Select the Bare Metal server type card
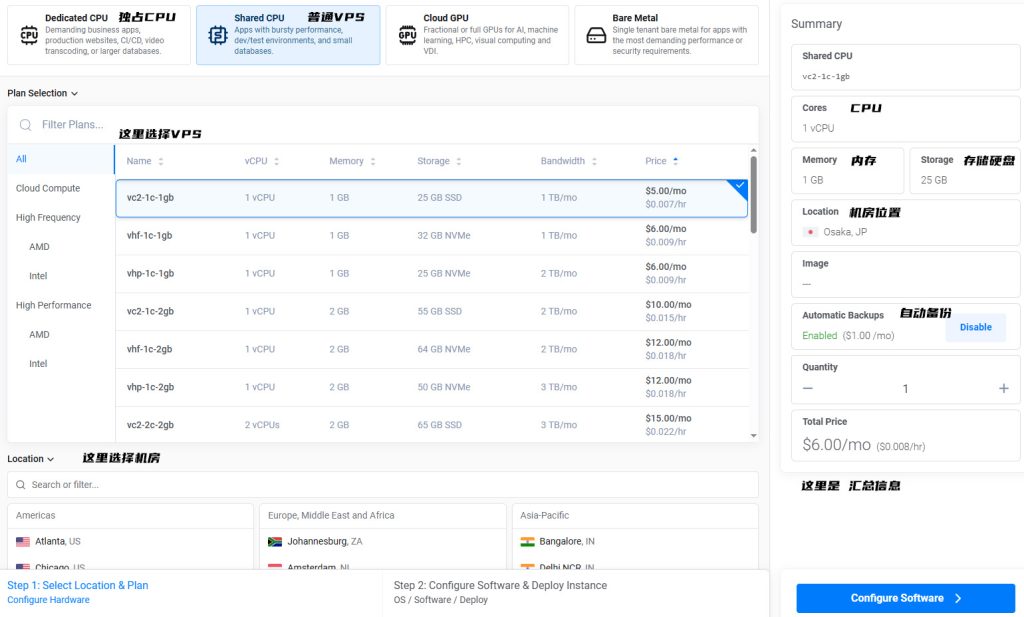Screen dimensions: 1024x617 pyautogui.click(x=666, y=35)
